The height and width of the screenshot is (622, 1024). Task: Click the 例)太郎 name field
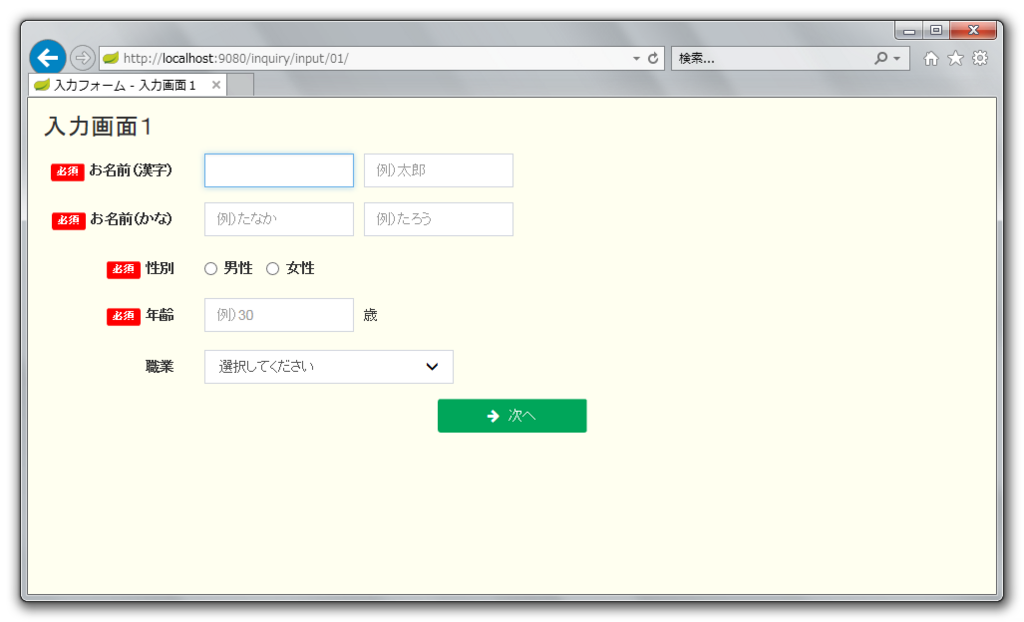point(438,171)
